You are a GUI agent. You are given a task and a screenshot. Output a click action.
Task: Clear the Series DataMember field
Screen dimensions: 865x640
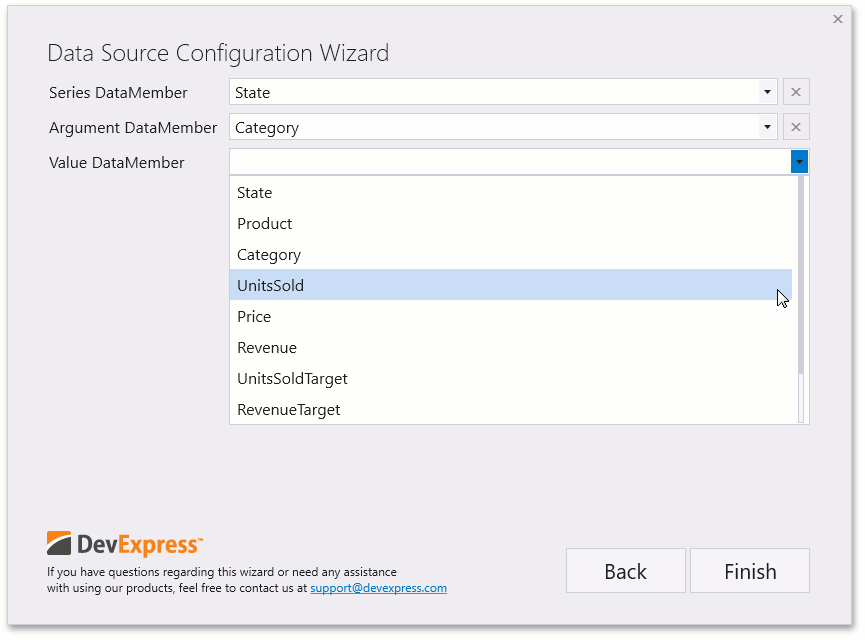pyautogui.click(x=795, y=92)
